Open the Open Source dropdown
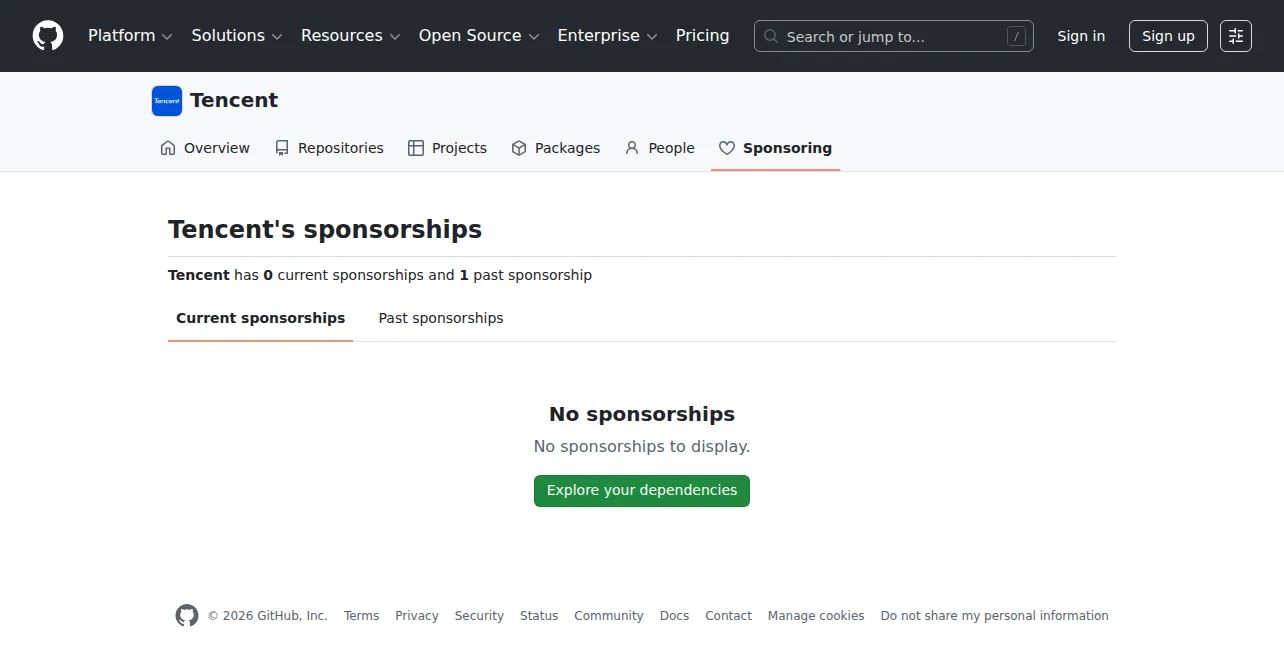The image size is (1284, 669). (479, 36)
